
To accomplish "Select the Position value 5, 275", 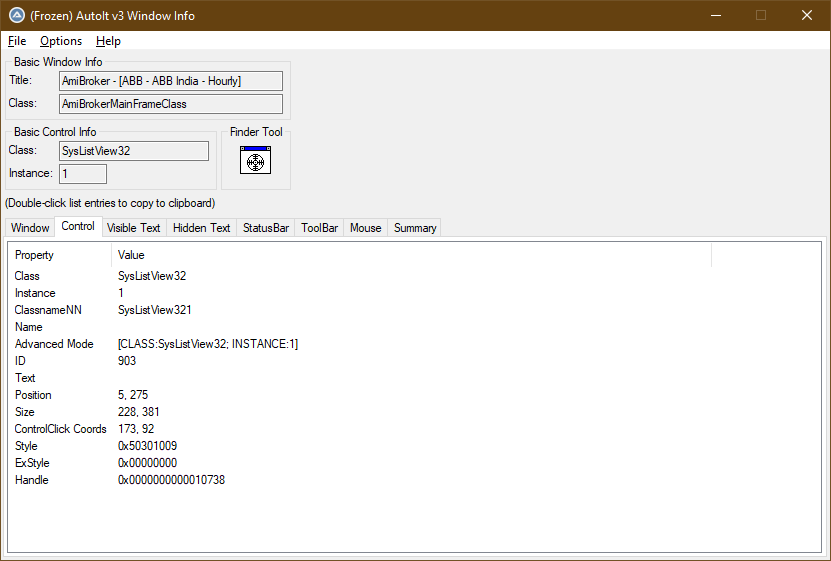I will [132, 395].
